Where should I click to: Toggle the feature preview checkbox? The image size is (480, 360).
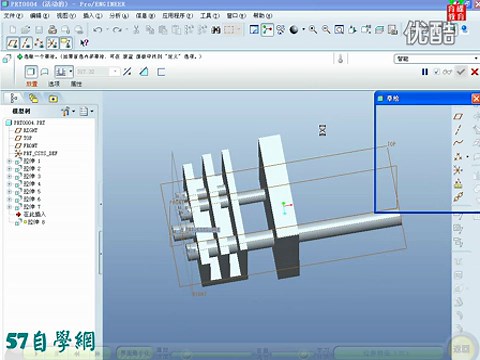point(436,72)
